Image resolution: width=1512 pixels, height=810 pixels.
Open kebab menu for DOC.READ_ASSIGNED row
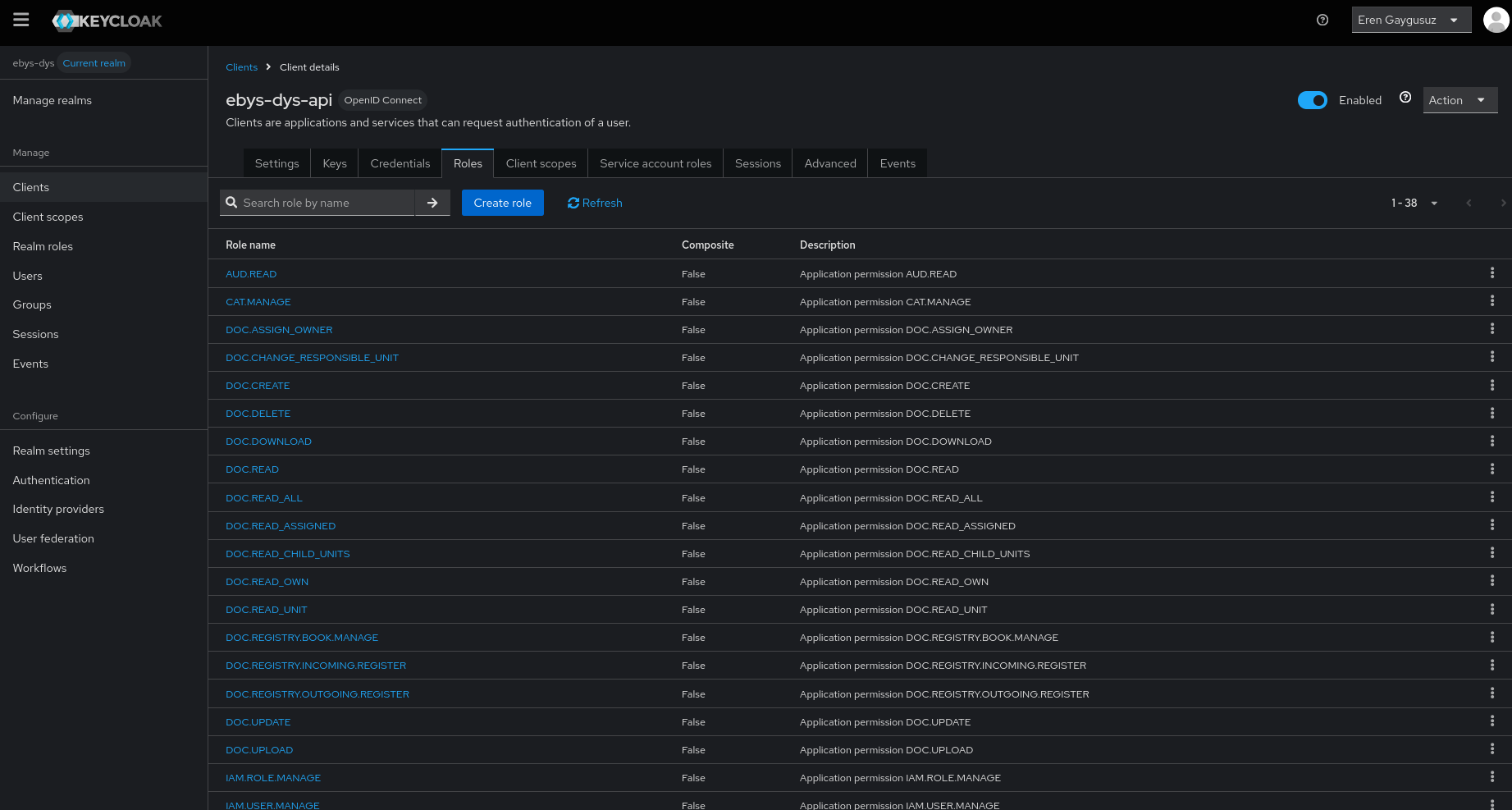click(1492, 524)
